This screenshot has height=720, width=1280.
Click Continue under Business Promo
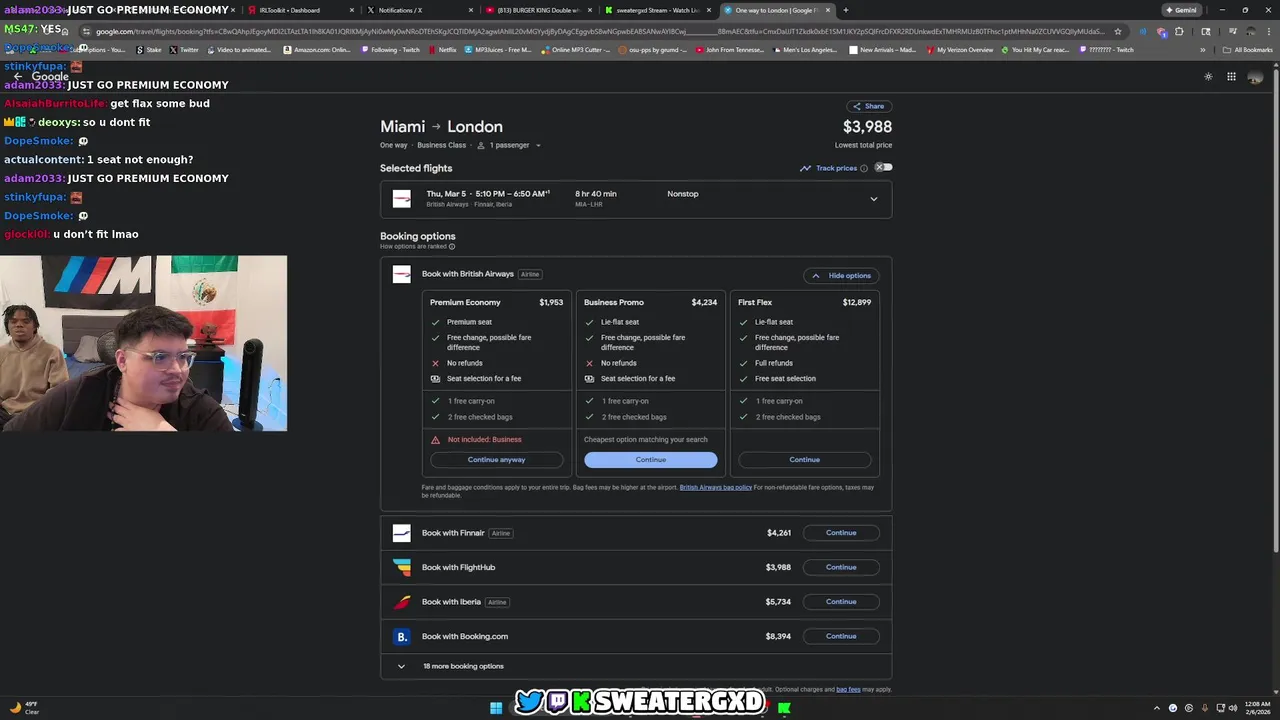pyautogui.click(x=650, y=460)
